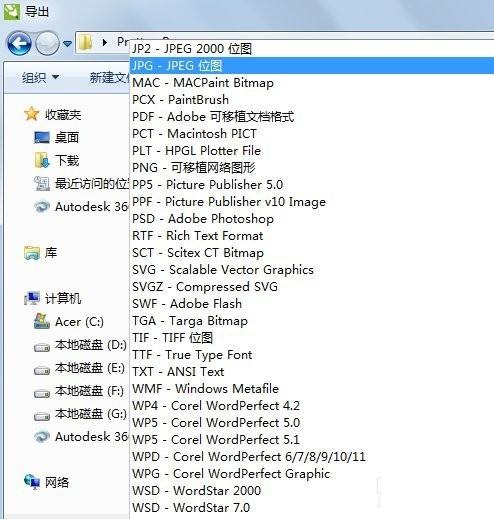The height and width of the screenshot is (519, 494).
Task: Click the 新建文件夹 button
Action: (x=109, y=77)
